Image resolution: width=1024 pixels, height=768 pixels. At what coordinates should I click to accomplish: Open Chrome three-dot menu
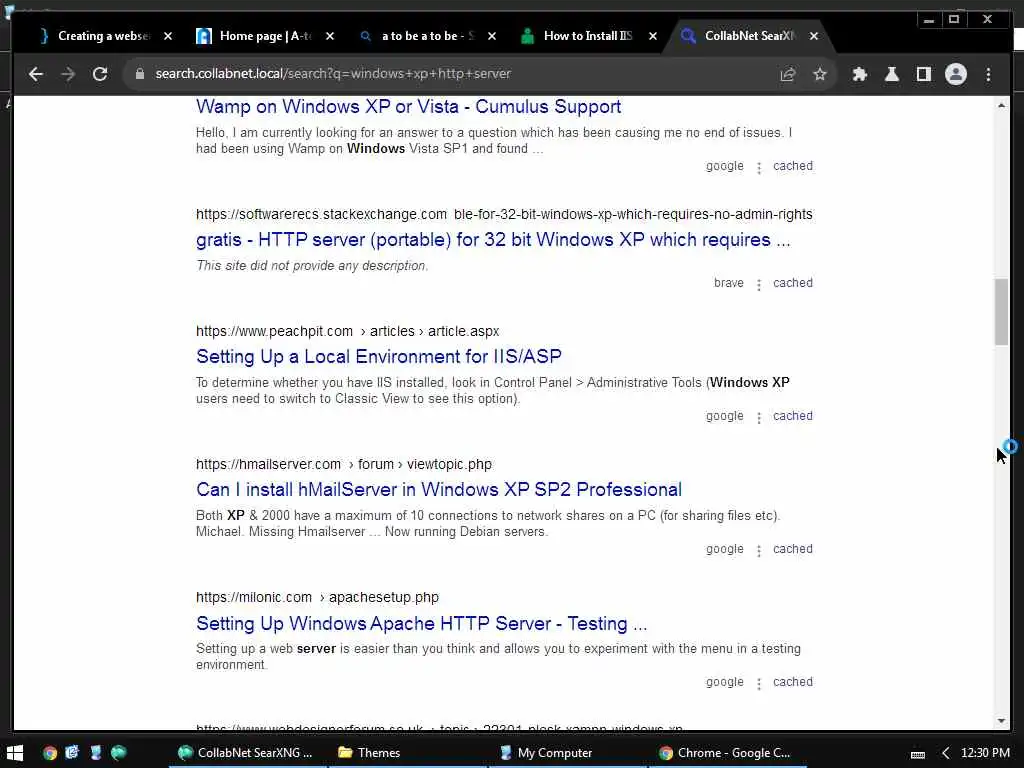(x=988, y=74)
